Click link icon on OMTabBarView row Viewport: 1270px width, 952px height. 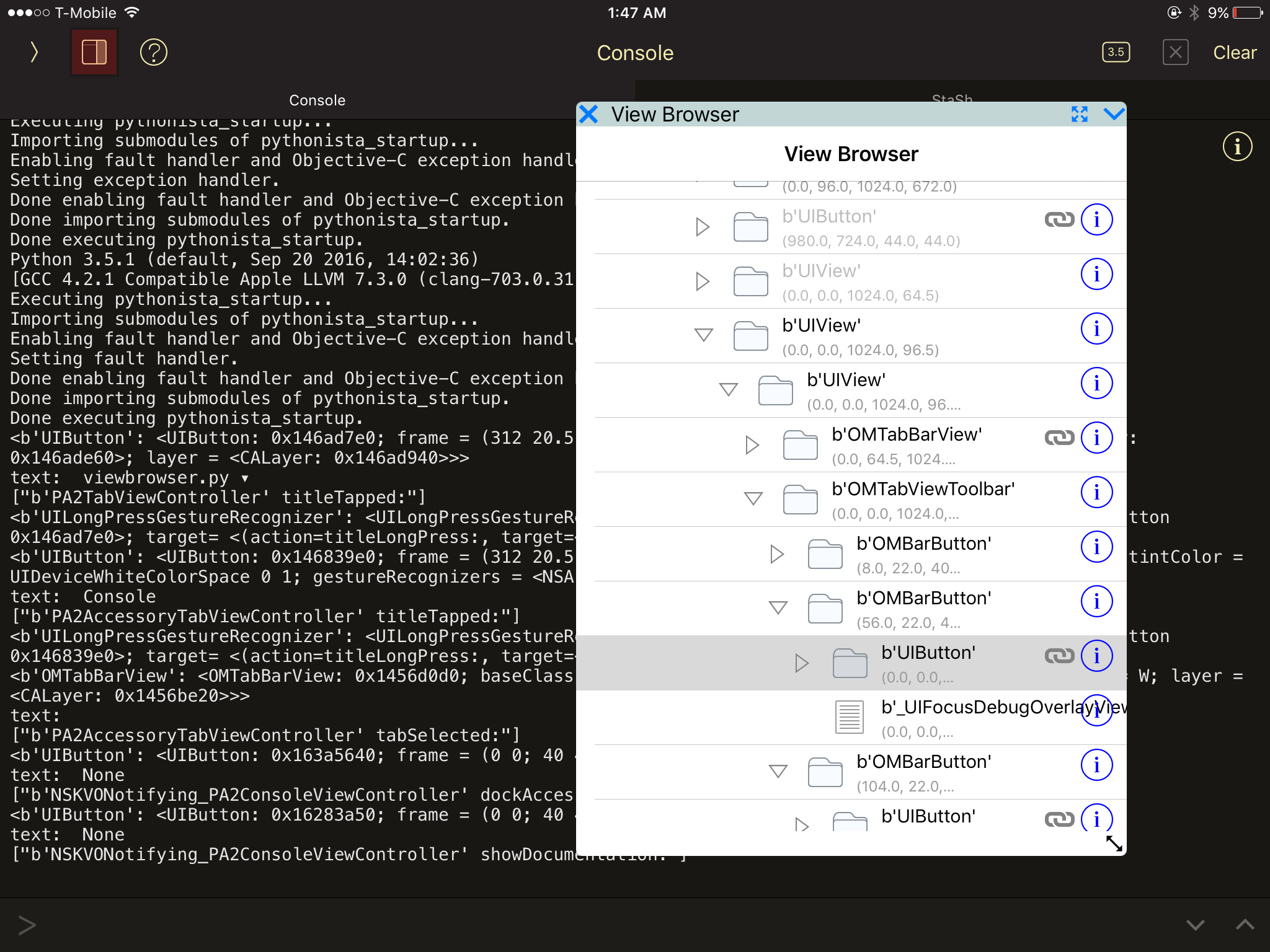coord(1059,438)
